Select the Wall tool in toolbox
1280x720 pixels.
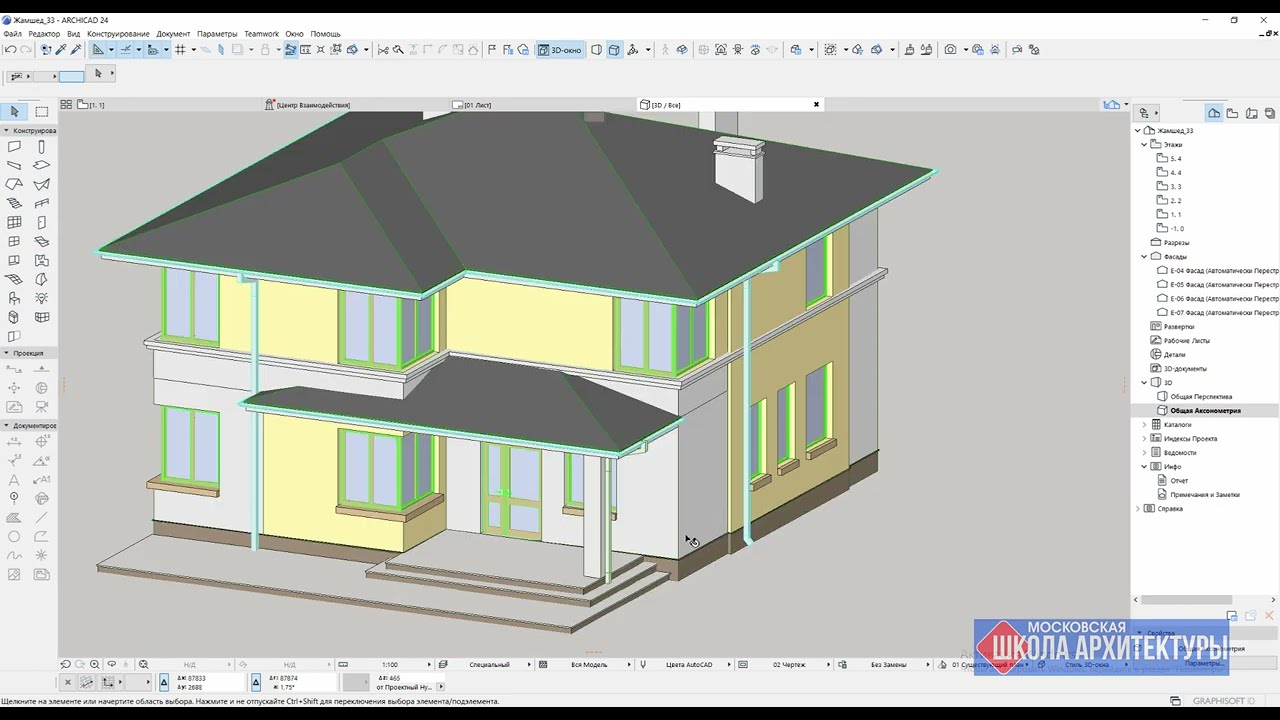pos(14,147)
